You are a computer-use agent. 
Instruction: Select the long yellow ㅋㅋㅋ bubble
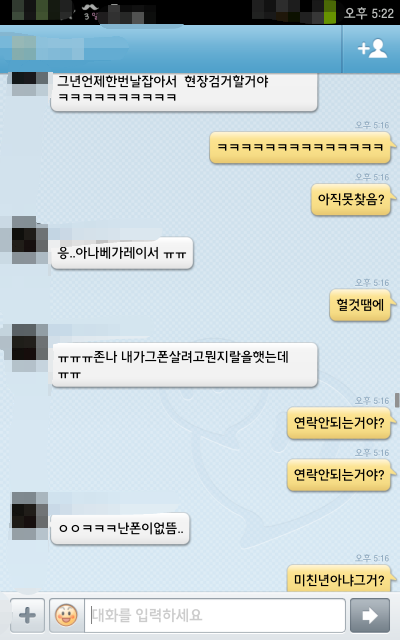coord(301,147)
